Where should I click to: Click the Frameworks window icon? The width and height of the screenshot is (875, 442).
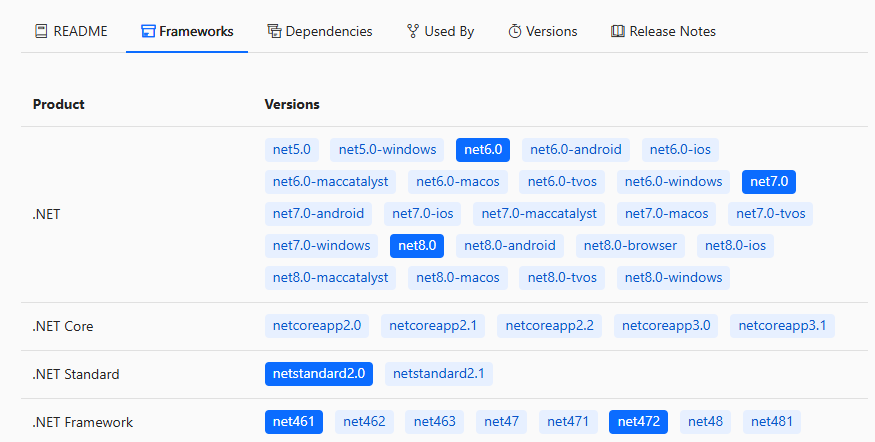(x=148, y=31)
